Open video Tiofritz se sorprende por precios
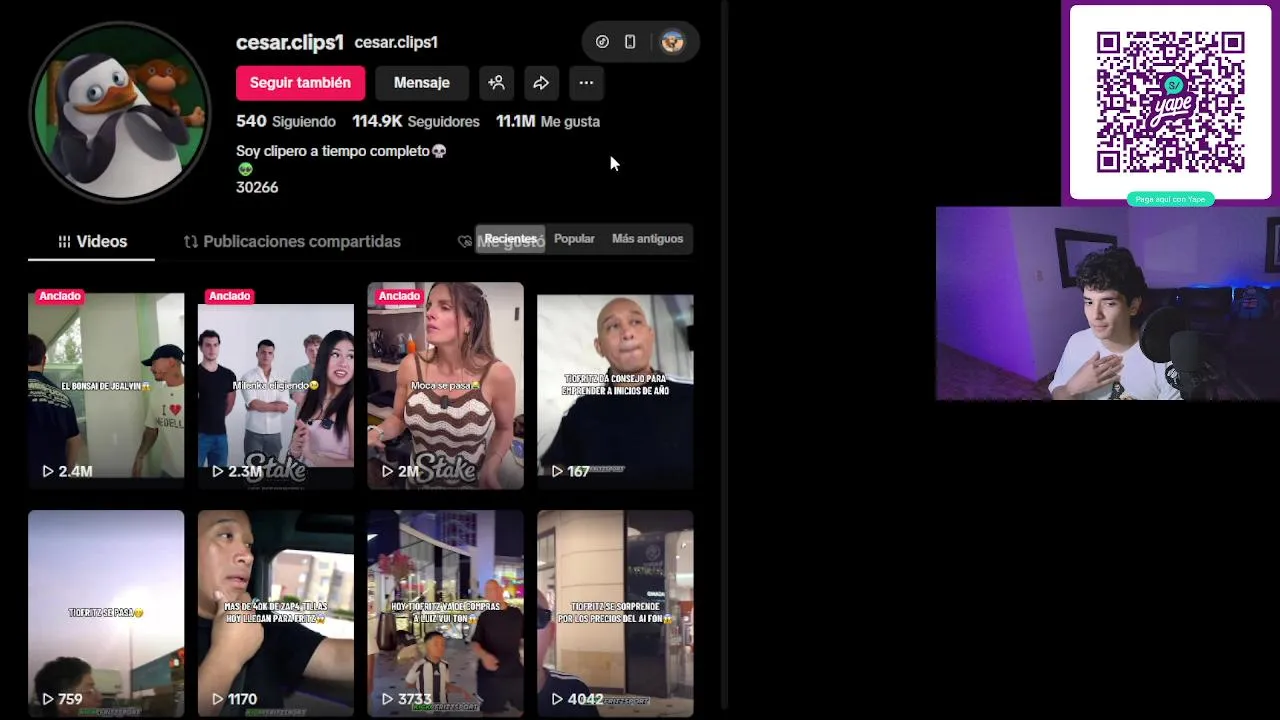This screenshot has height=720, width=1280. click(615, 613)
